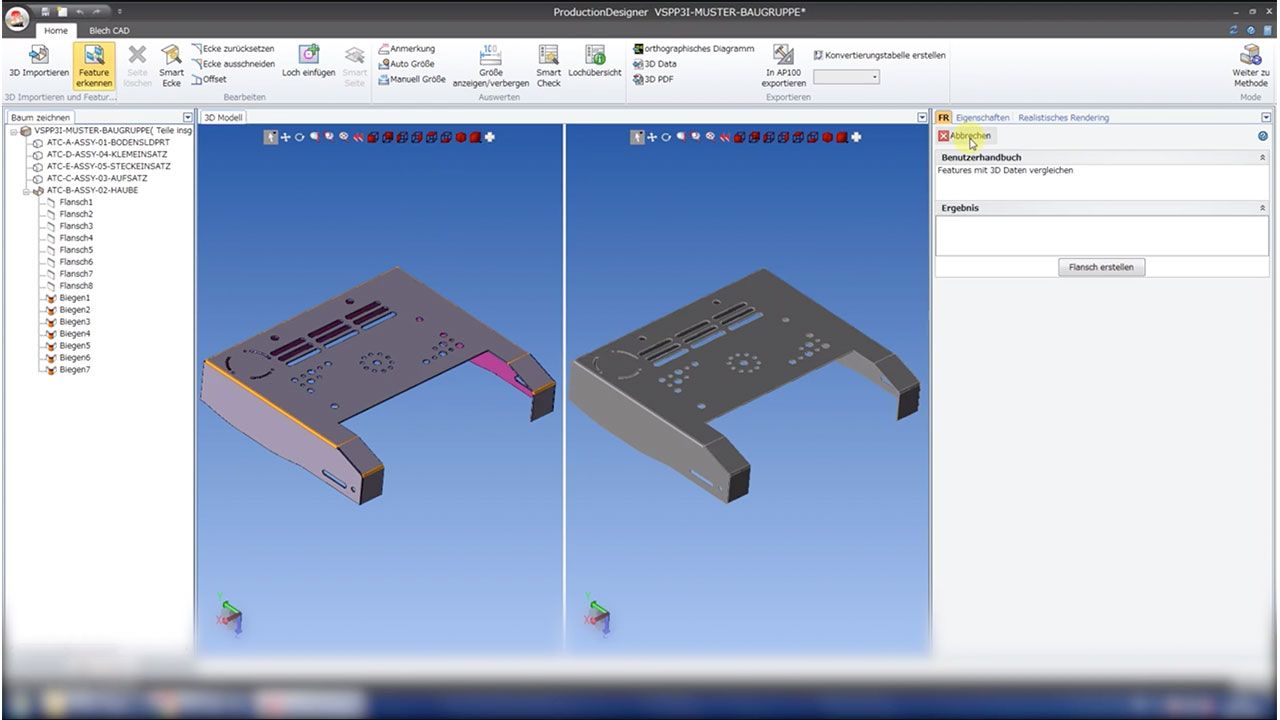1280x720 pixels.
Task: Select the Offset tool
Action: click(209, 79)
